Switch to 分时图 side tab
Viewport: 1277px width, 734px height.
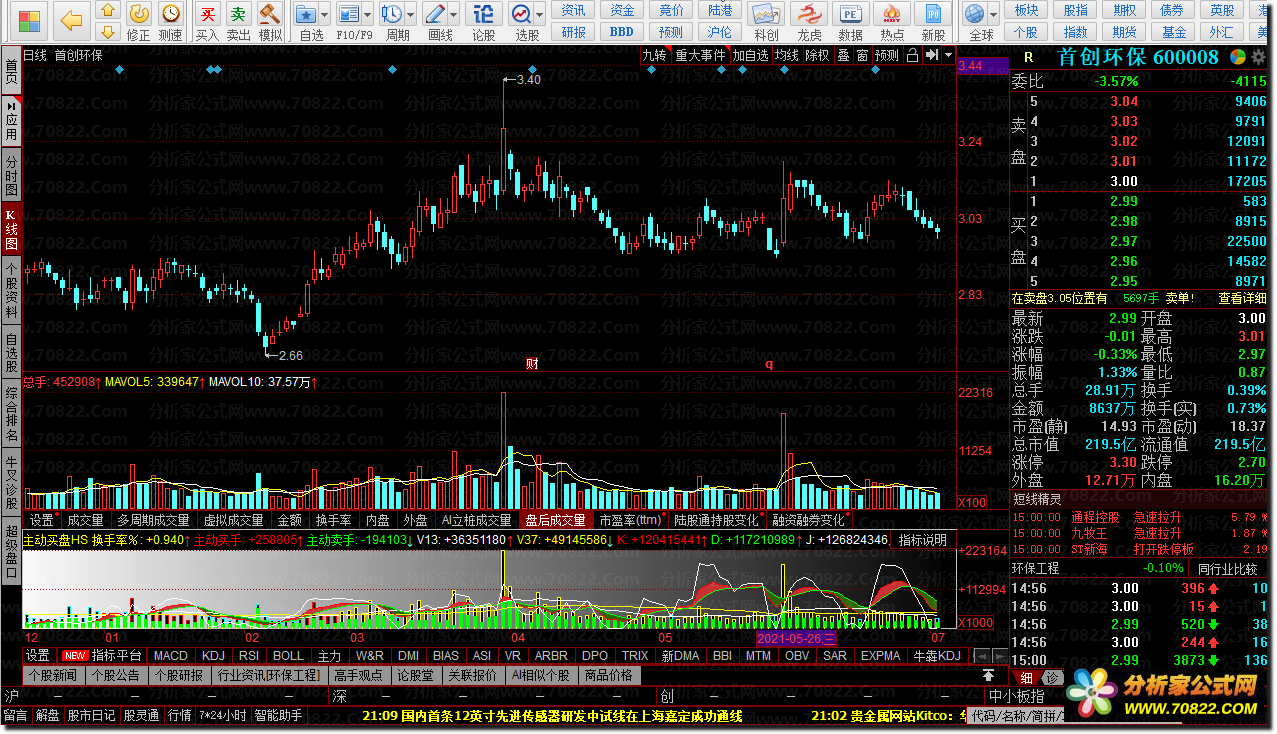coord(11,175)
